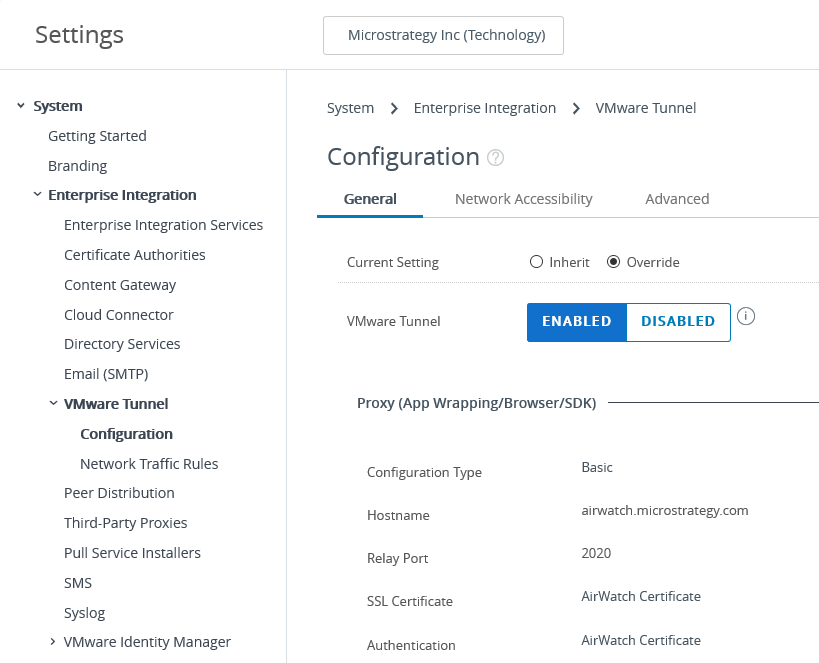Viewport: 819px width, 663px height.
Task: Open Syslog settings in sidebar
Action: [x=84, y=613]
